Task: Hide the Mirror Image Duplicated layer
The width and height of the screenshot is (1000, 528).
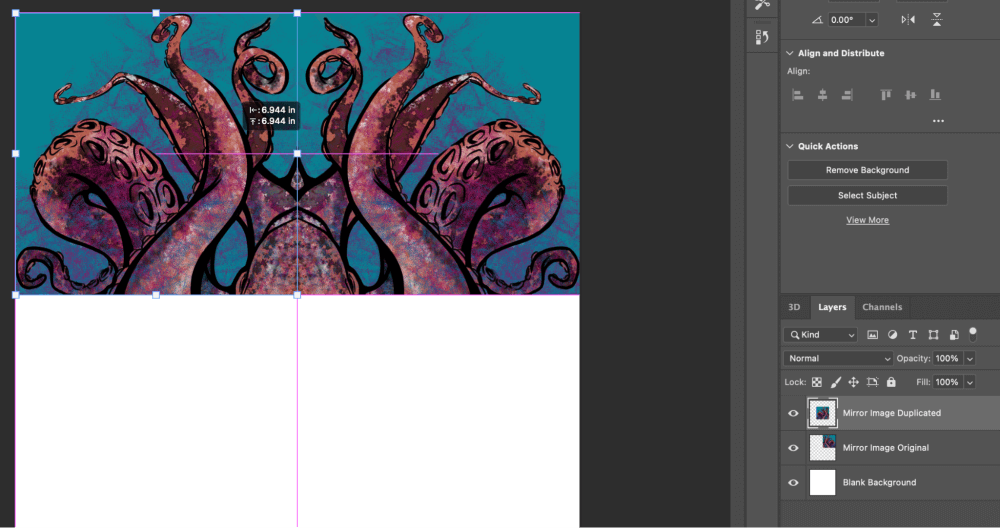Action: [794, 413]
